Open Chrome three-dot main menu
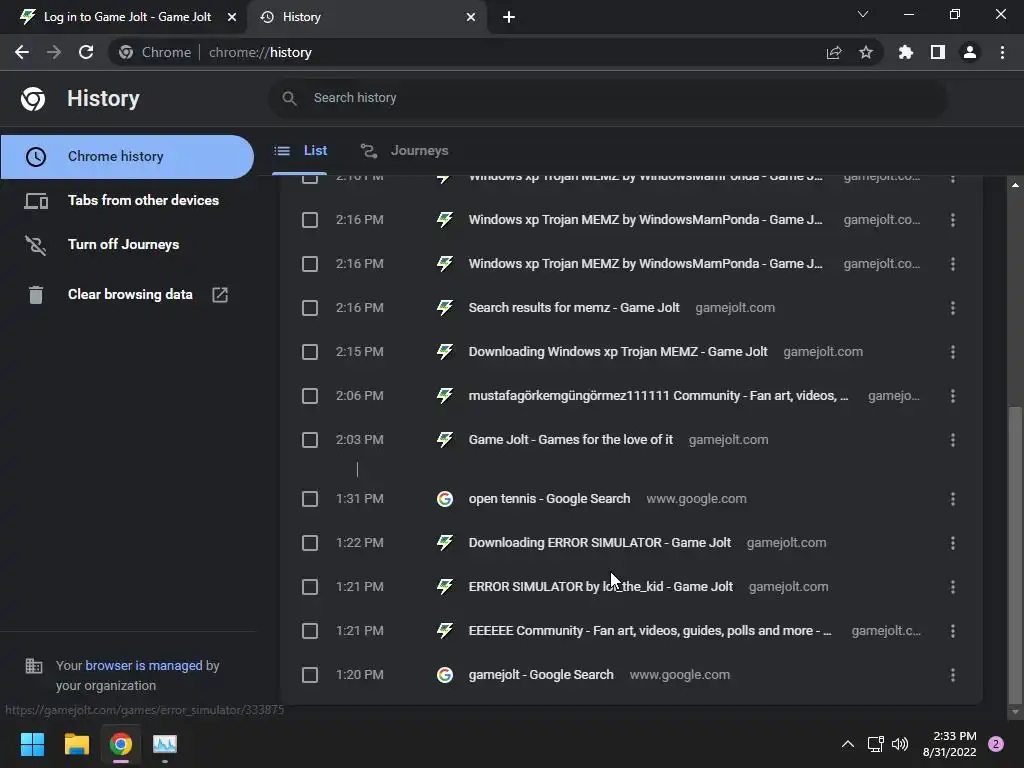Viewport: 1024px width, 768px height. pos(1002,52)
